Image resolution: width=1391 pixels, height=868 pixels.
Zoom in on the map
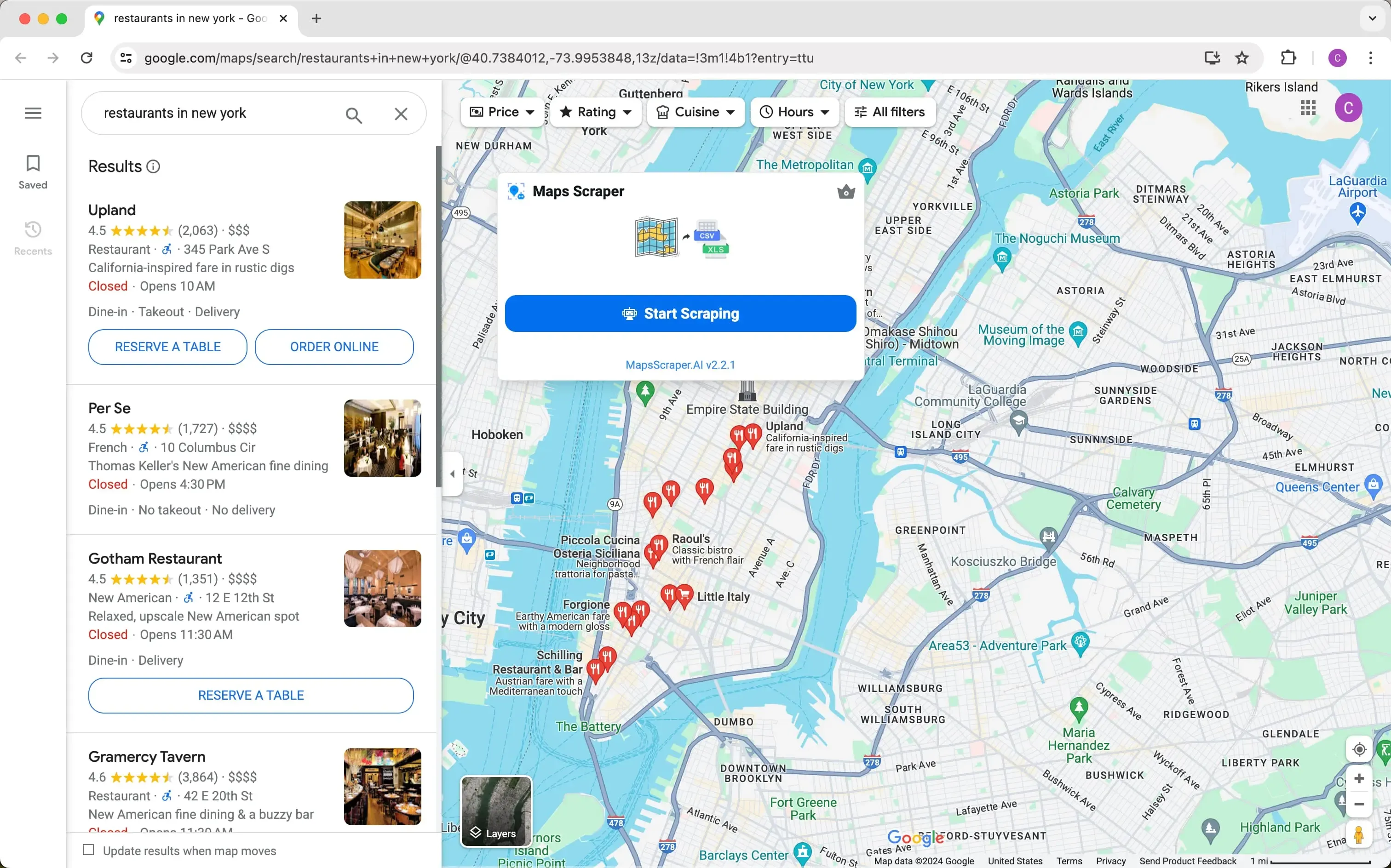[x=1359, y=778]
